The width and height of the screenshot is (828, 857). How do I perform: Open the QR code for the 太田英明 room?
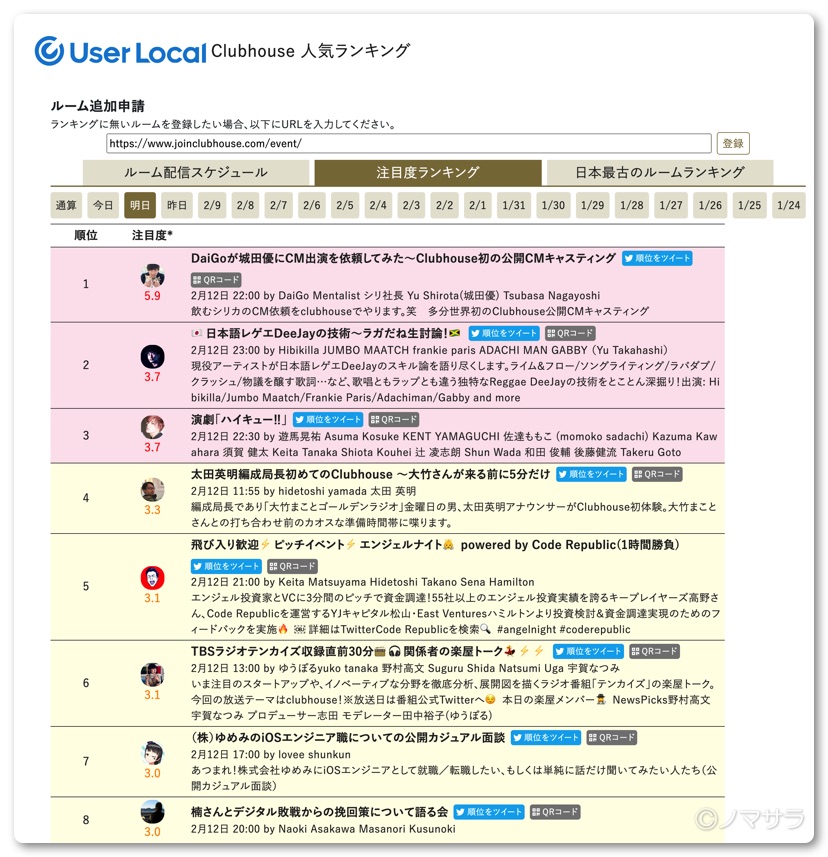click(x=657, y=474)
